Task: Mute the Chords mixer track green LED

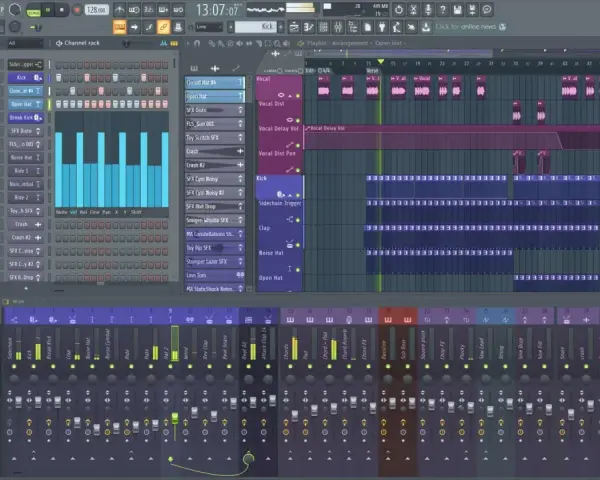Action: pos(290,366)
